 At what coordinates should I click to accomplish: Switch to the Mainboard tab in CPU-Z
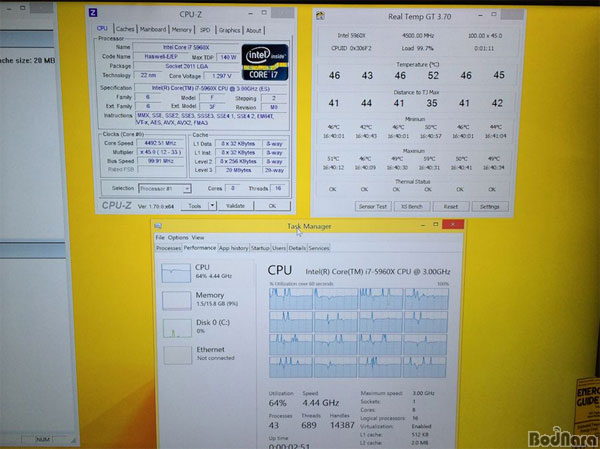coord(153,29)
